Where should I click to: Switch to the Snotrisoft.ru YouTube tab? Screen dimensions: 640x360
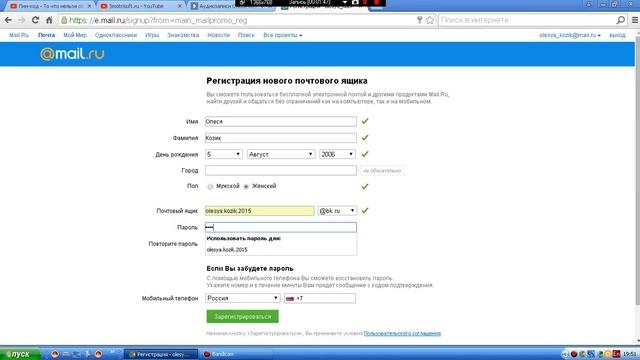[x=139, y=6]
